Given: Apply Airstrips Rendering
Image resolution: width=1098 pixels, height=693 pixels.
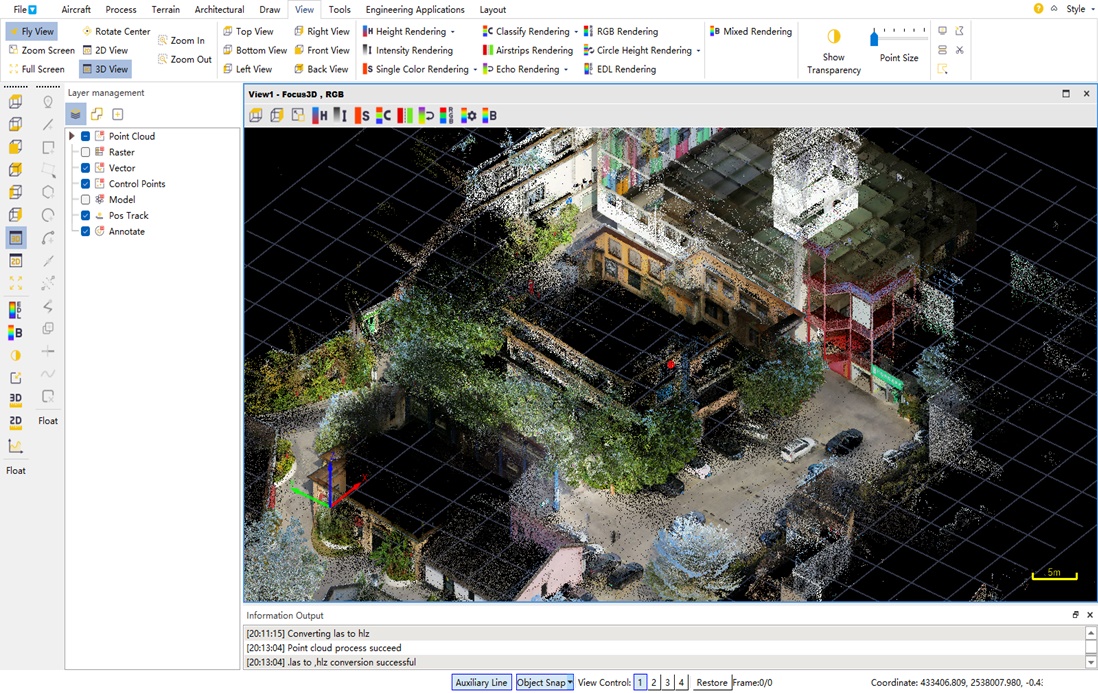Looking at the screenshot, I should (527, 50).
